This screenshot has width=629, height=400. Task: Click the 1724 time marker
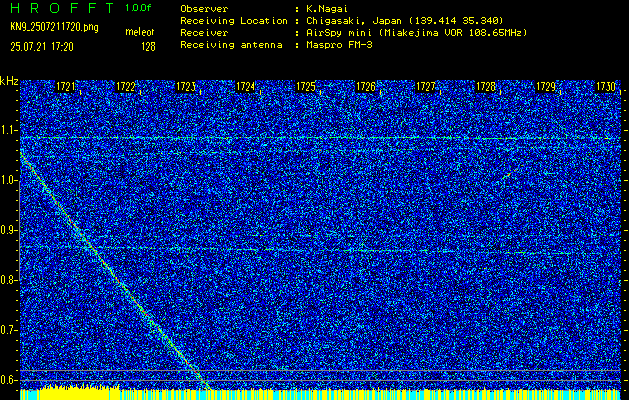[246, 87]
